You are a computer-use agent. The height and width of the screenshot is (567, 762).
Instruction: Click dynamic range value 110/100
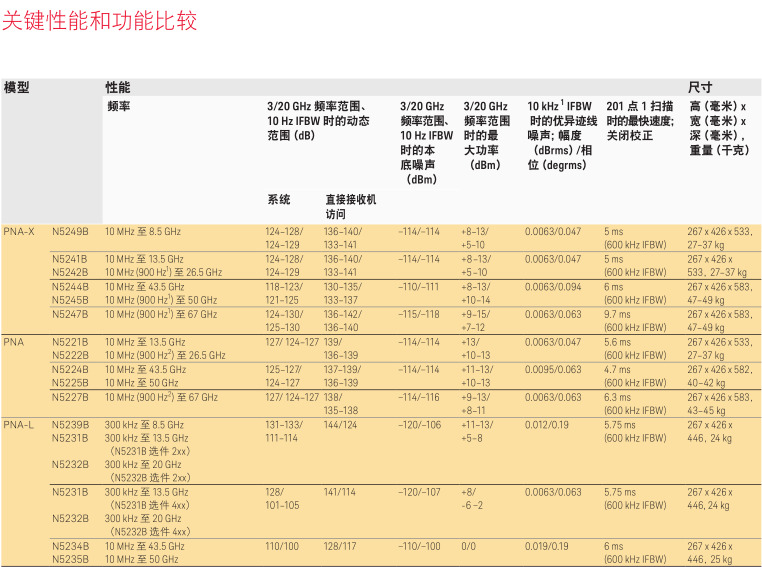tap(282, 546)
